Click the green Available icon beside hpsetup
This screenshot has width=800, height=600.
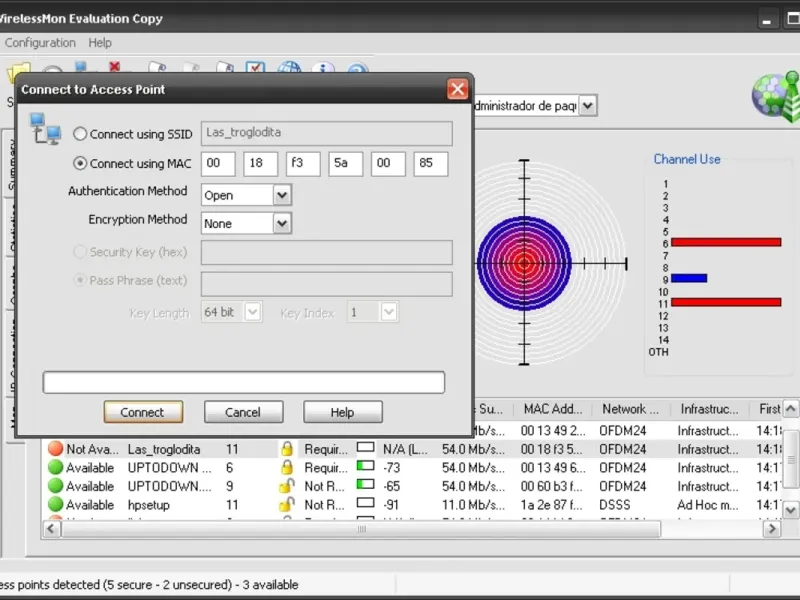55,505
